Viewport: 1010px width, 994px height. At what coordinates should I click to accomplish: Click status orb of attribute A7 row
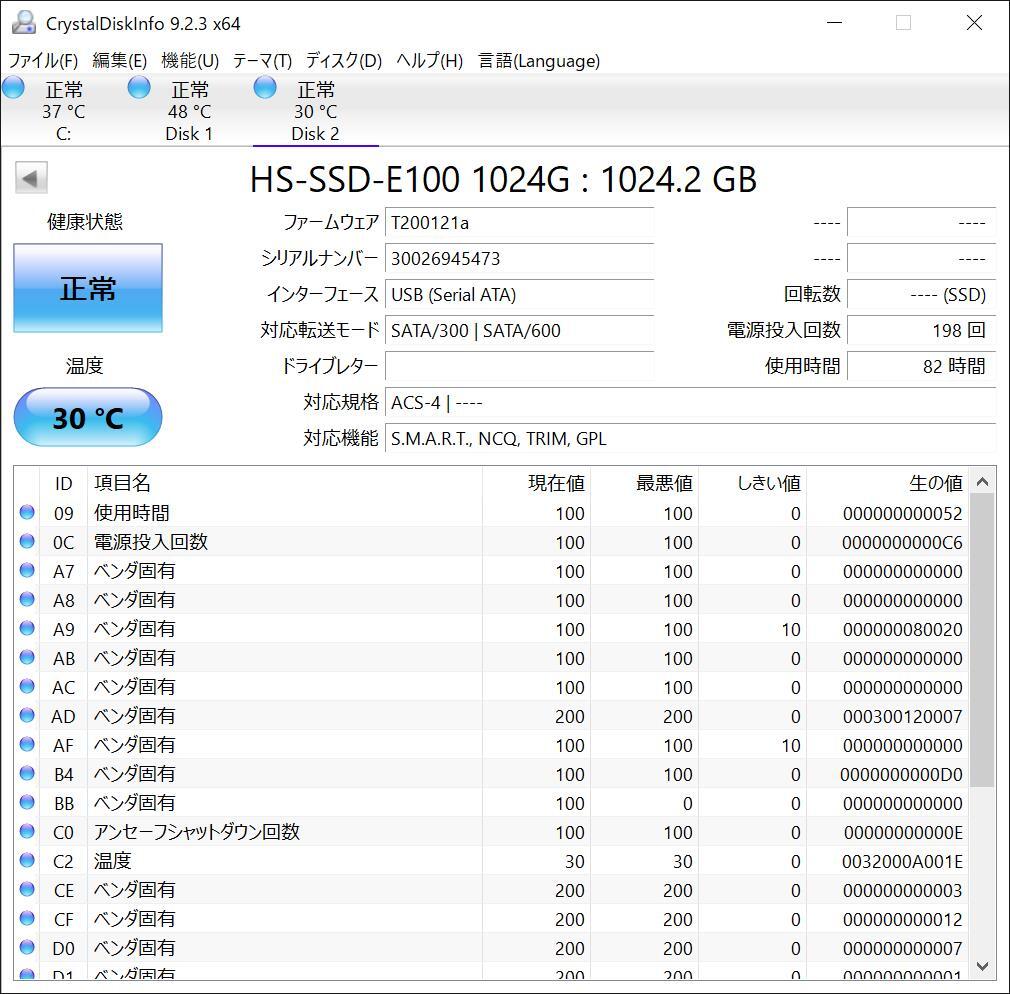[x=27, y=570]
